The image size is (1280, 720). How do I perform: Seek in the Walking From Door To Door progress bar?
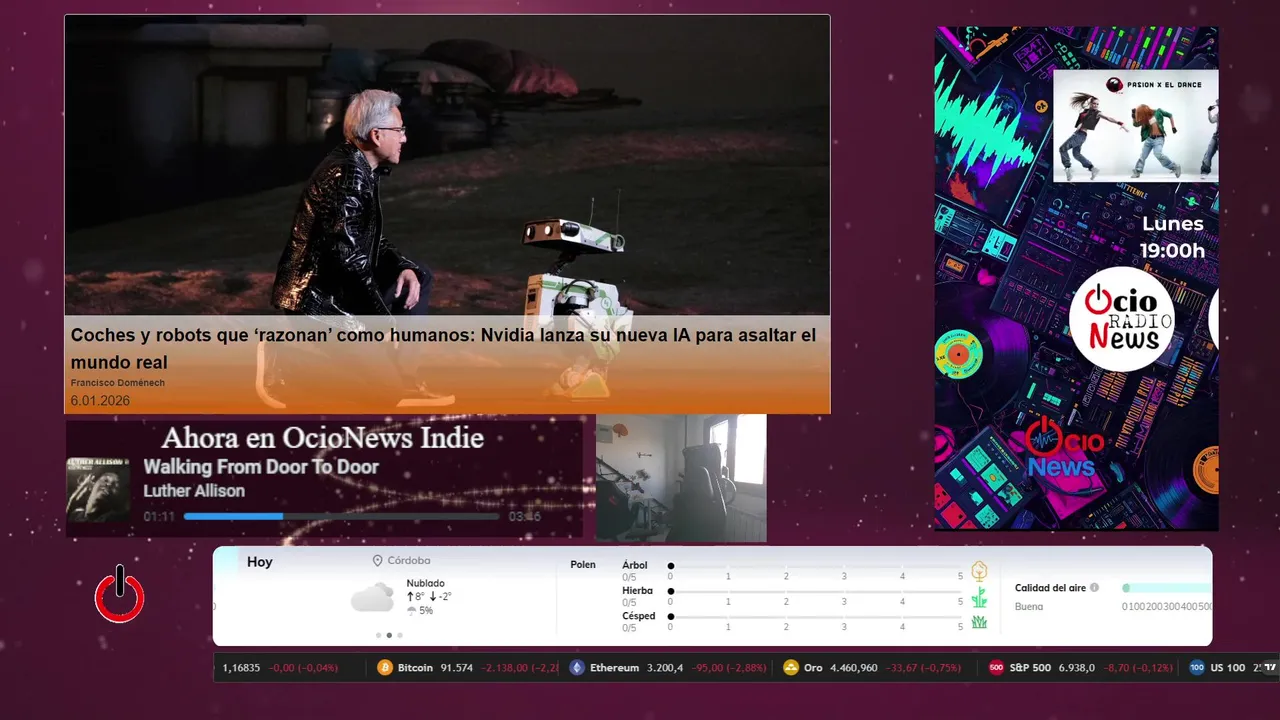coord(341,516)
